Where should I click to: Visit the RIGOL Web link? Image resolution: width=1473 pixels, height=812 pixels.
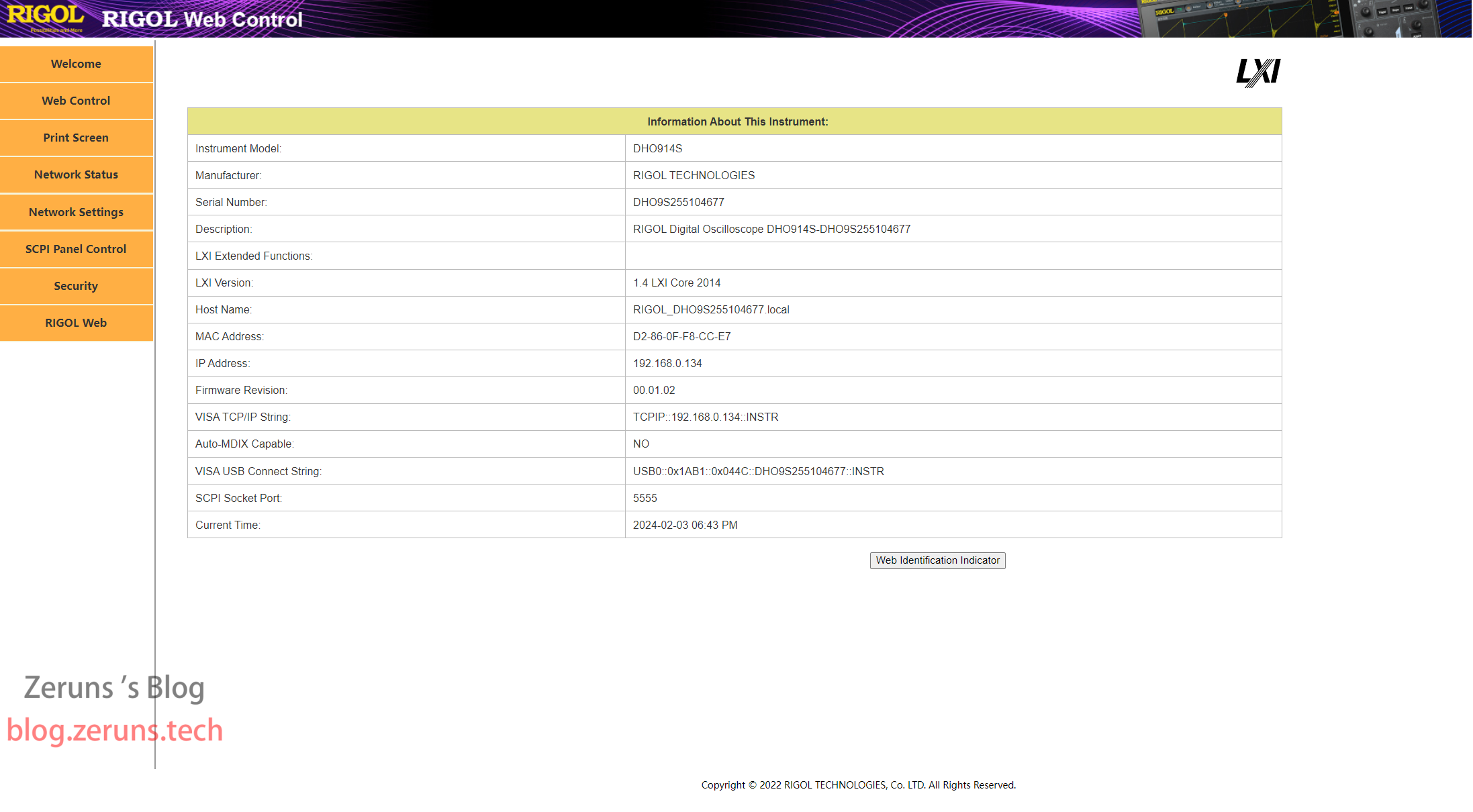76,323
